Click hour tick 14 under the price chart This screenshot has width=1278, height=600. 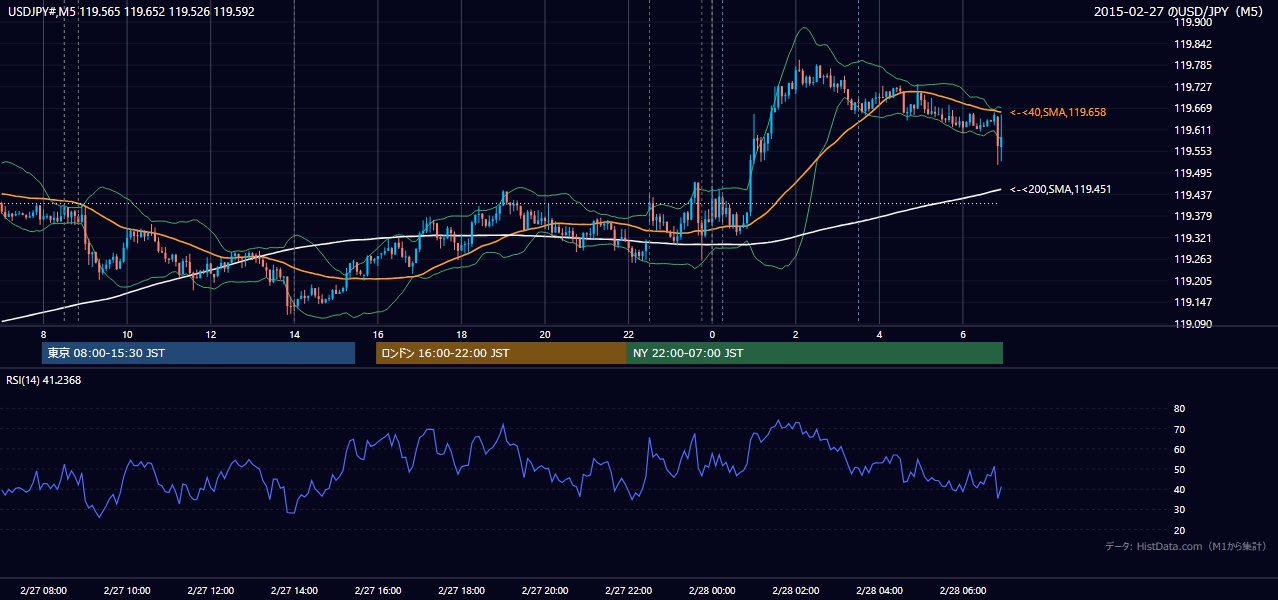(x=294, y=333)
